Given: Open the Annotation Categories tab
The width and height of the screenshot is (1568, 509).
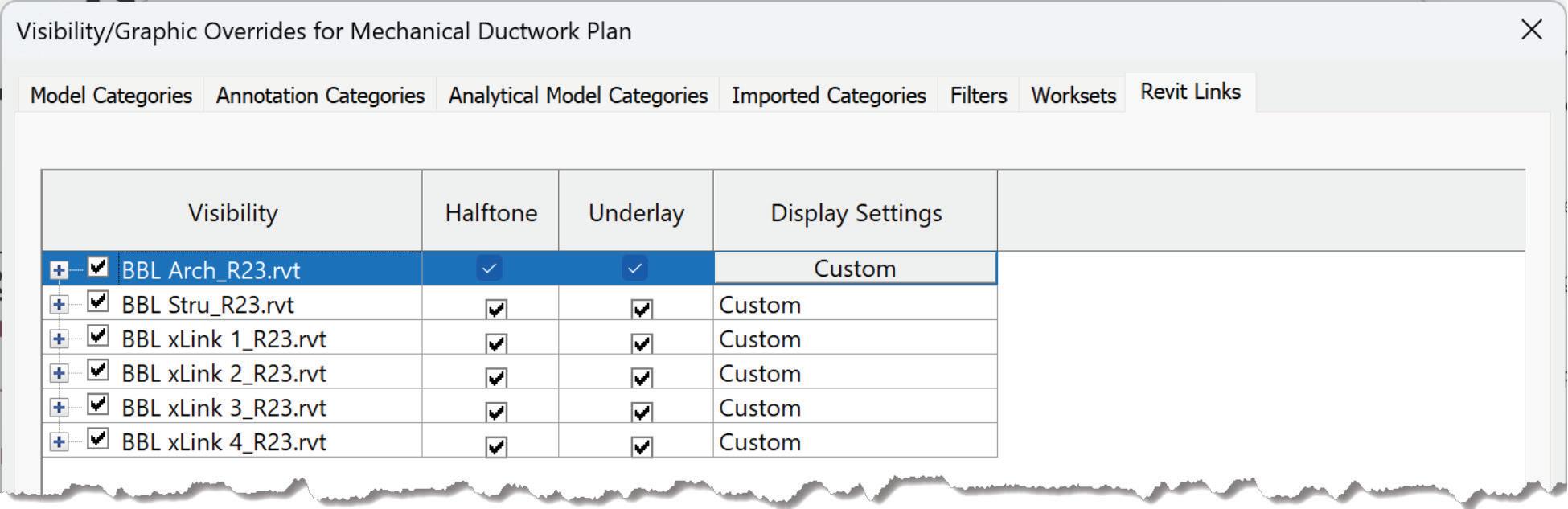Looking at the screenshot, I should 320,96.
